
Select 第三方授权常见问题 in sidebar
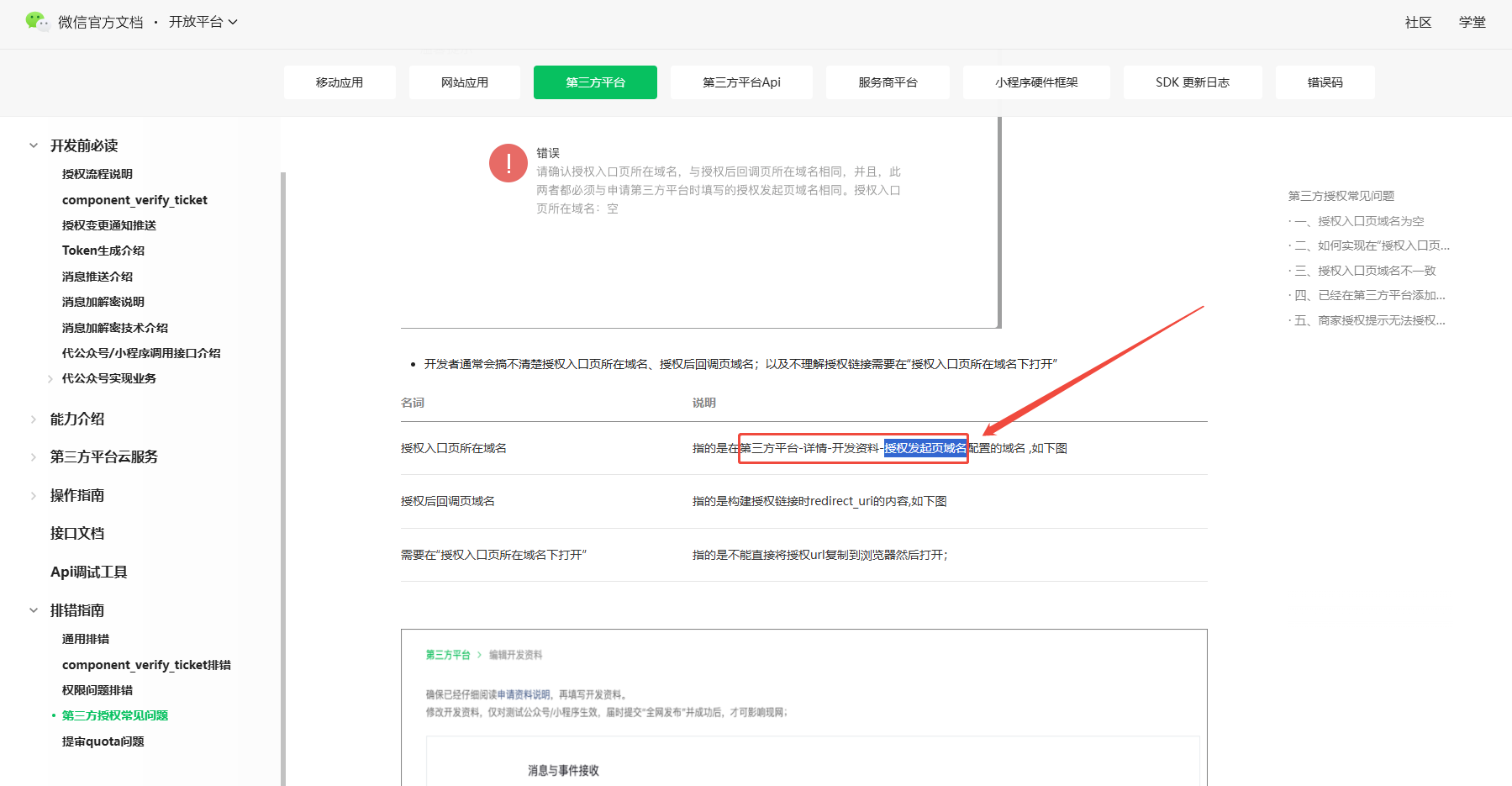click(x=115, y=715)
